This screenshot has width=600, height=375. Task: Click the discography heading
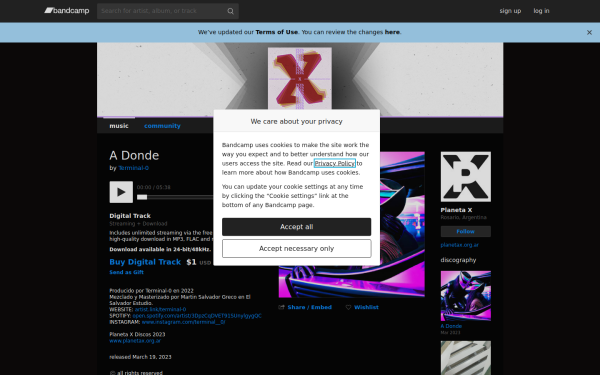click(458, 260)
